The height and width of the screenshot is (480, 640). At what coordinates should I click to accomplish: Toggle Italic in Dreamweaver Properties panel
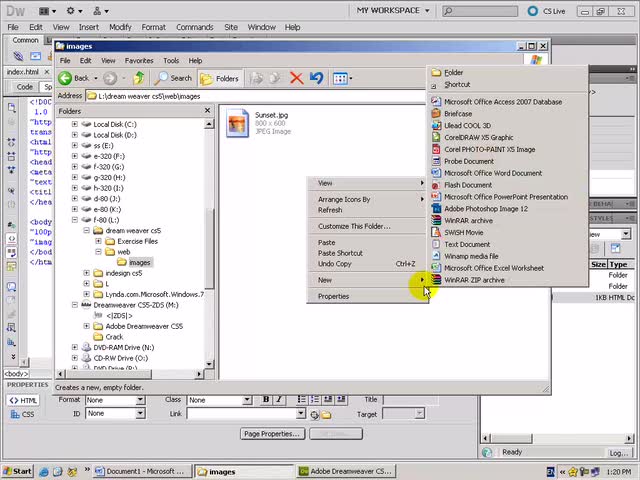point(279,399)
